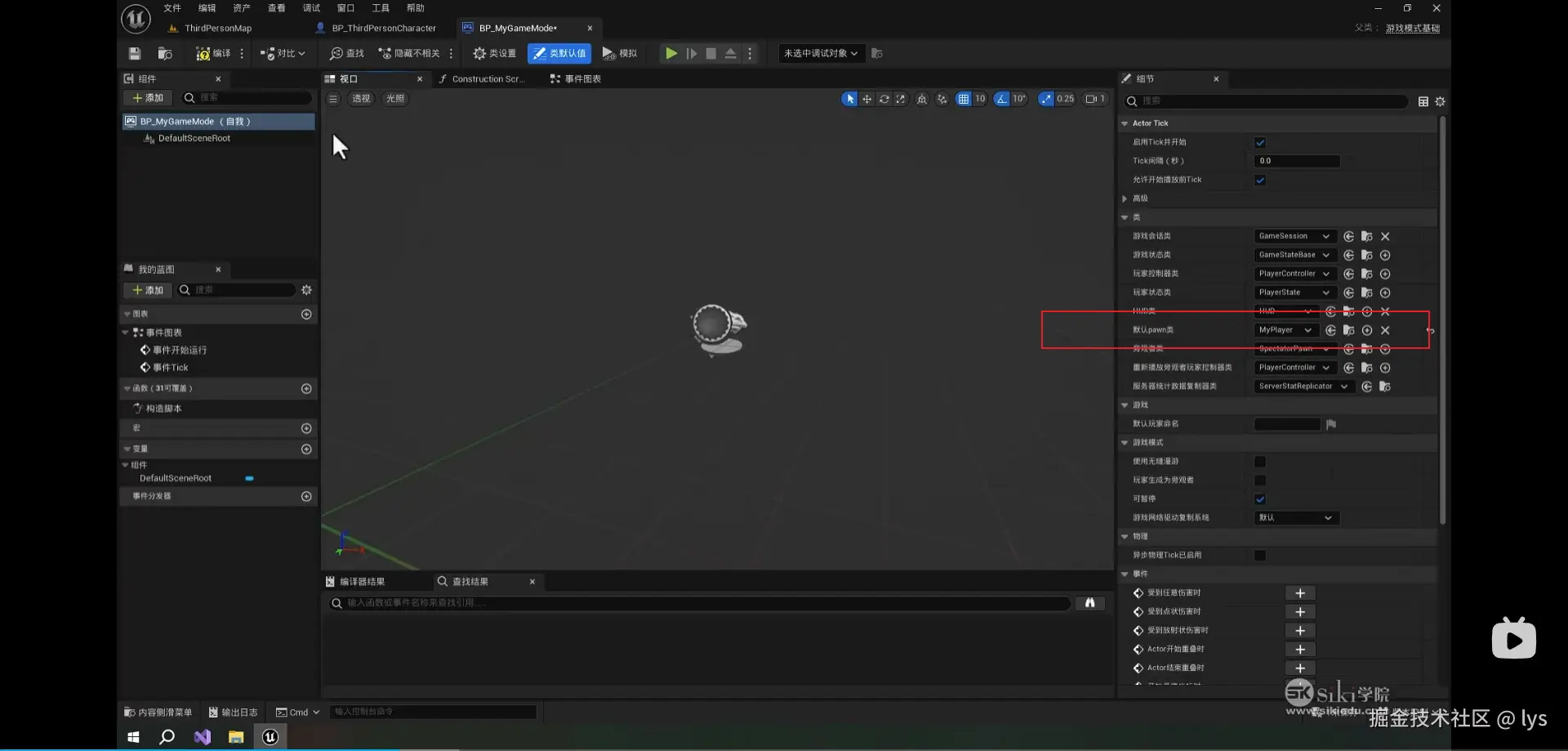Compile the blueprint using the 编译 button
The image size is (1568, 751).
tap(213, 53)
